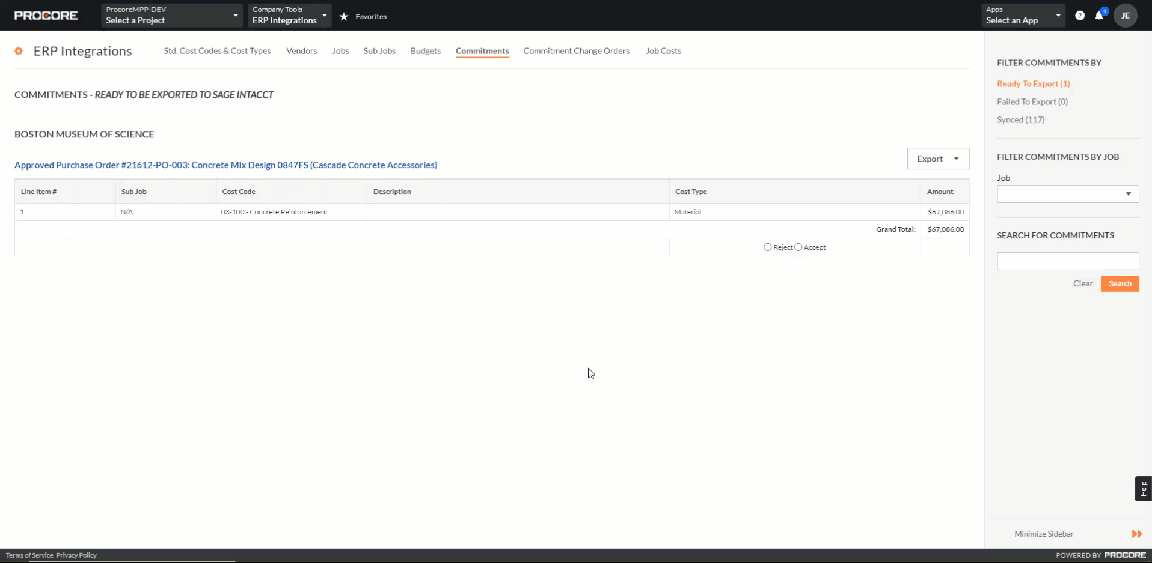
Task: Open the JE user avatar menu
Action: point(1125,16)
